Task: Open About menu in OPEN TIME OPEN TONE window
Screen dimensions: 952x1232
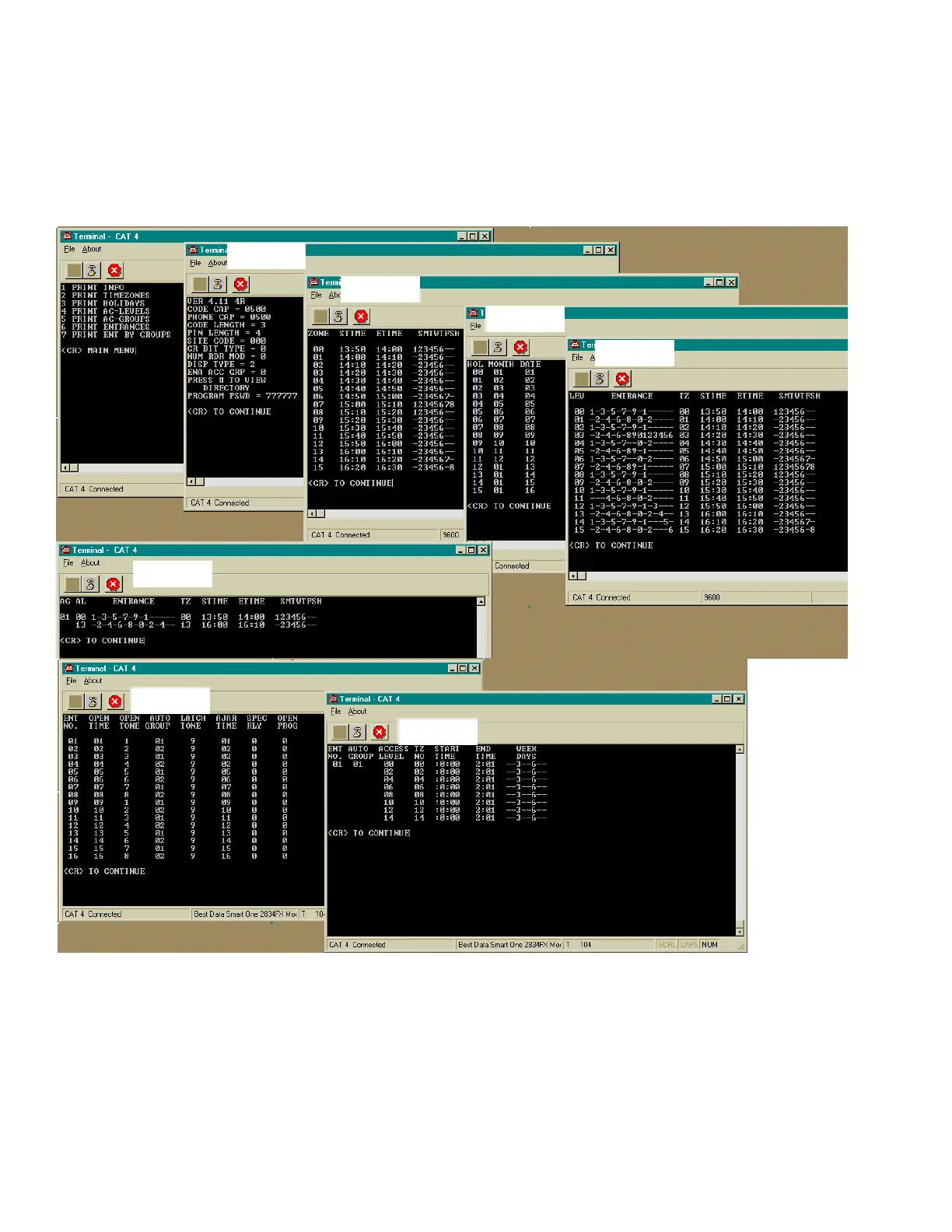Action: (x=93, y=681)
